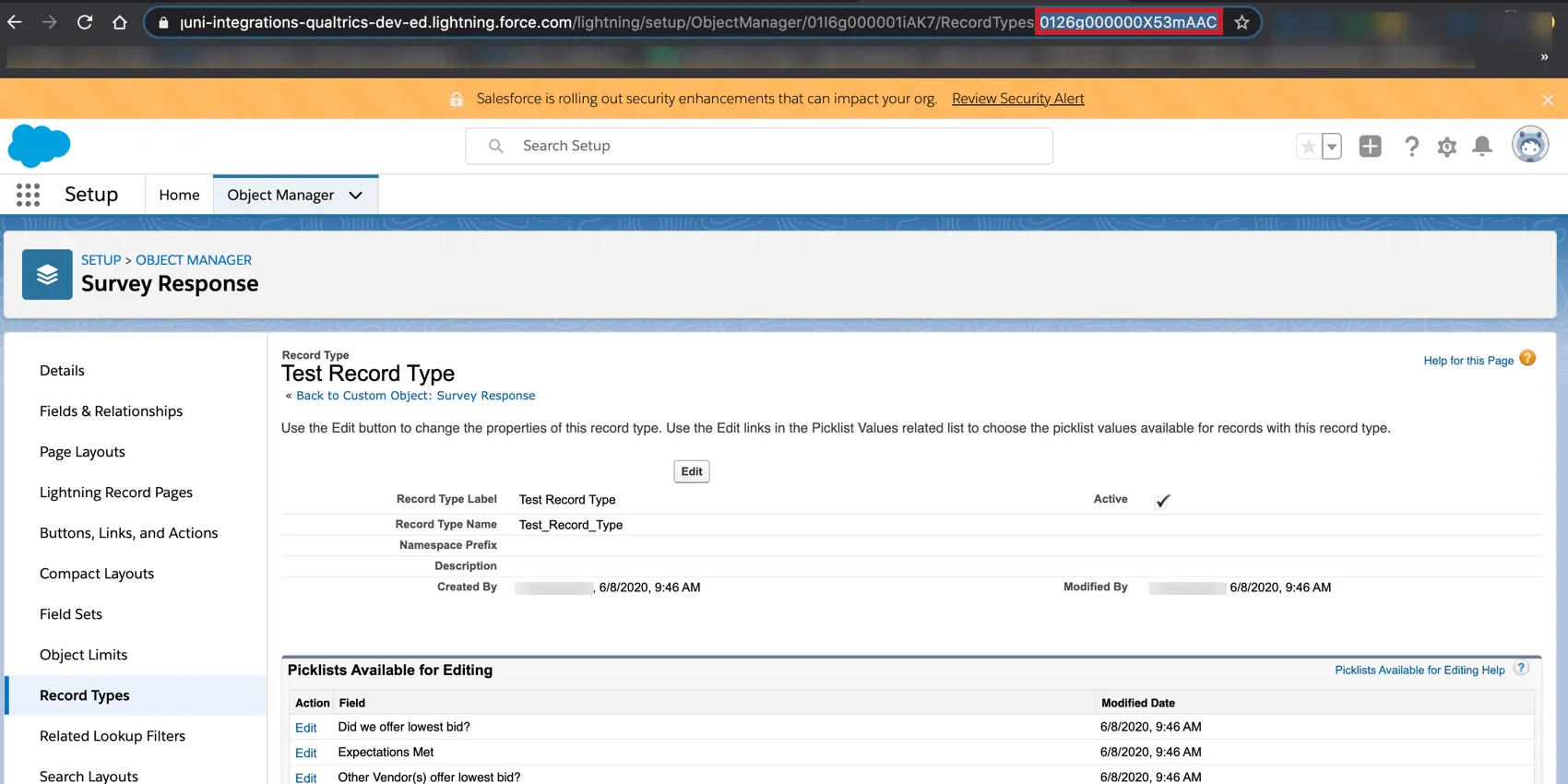Follow the Review Security Alert link
The image size is (1568, 784).
click(x=1017, y=99)
